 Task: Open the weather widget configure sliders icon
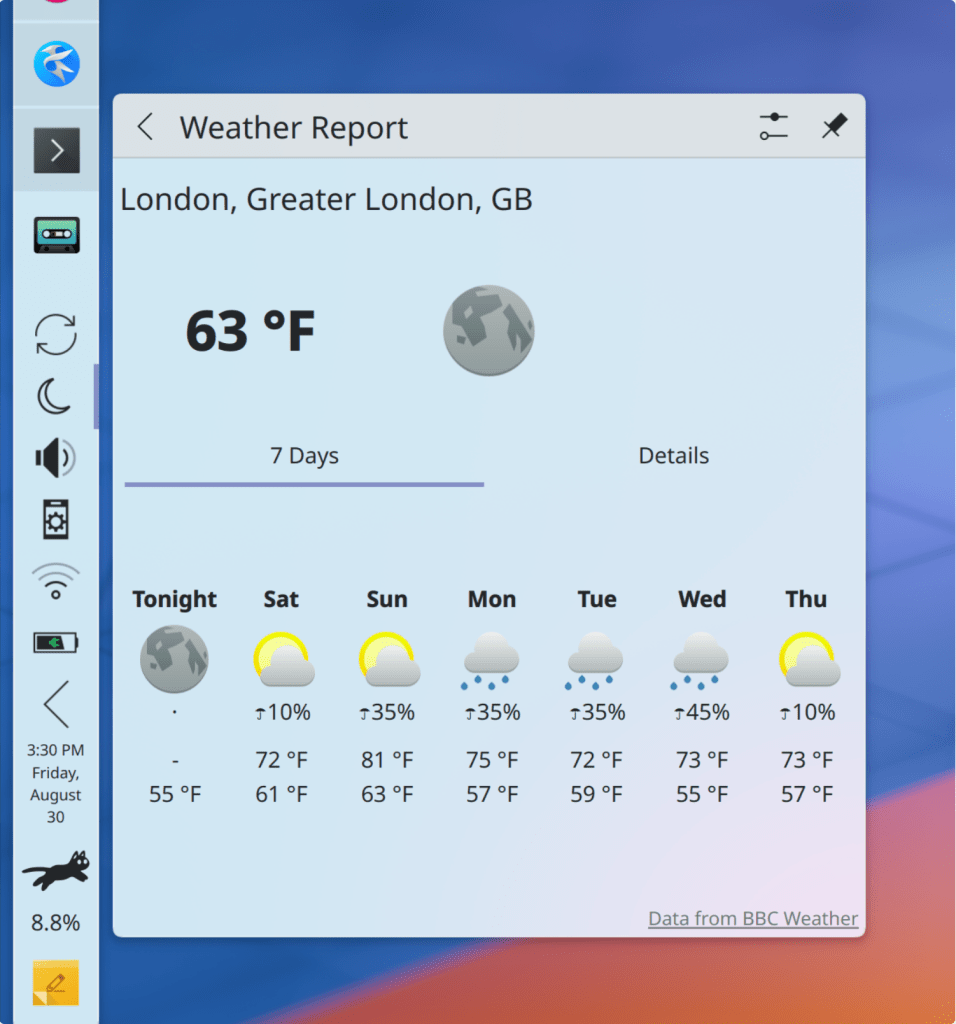(773, 127)
